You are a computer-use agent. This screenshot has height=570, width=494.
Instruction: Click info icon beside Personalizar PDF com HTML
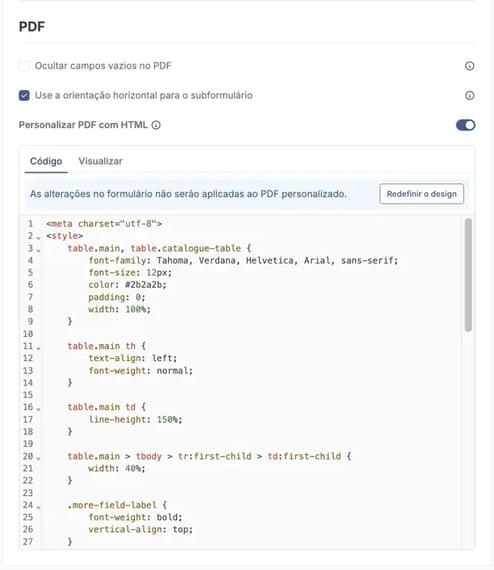(x=156, y=125)
